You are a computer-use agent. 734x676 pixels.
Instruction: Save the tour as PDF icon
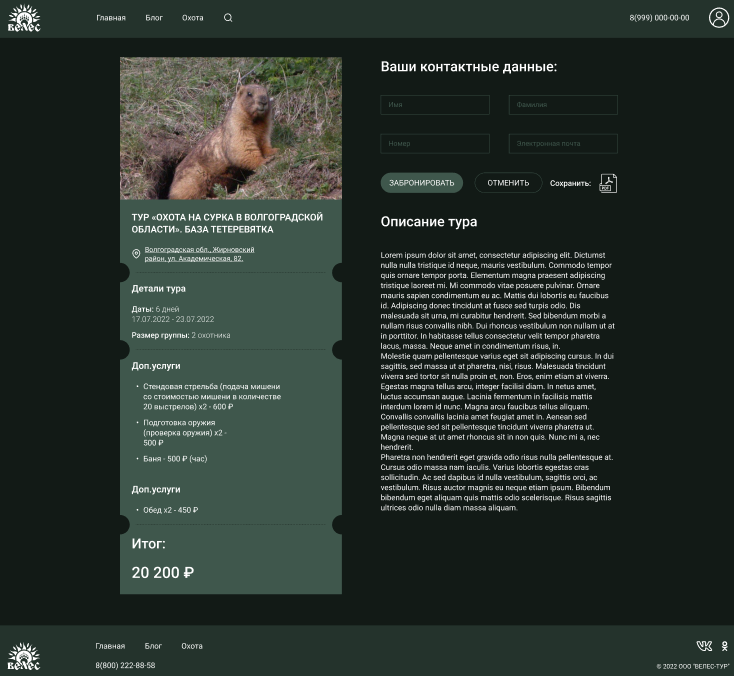608,183
